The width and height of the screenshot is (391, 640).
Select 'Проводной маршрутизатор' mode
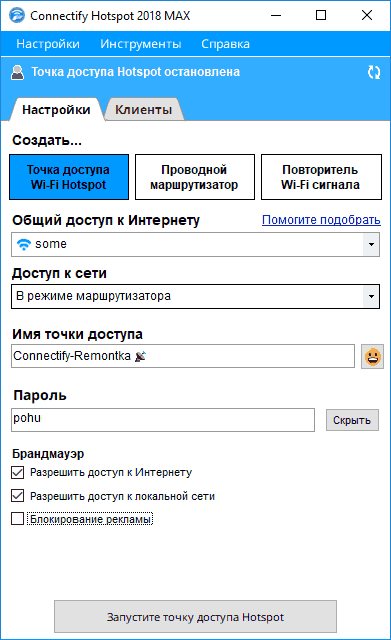195,177
